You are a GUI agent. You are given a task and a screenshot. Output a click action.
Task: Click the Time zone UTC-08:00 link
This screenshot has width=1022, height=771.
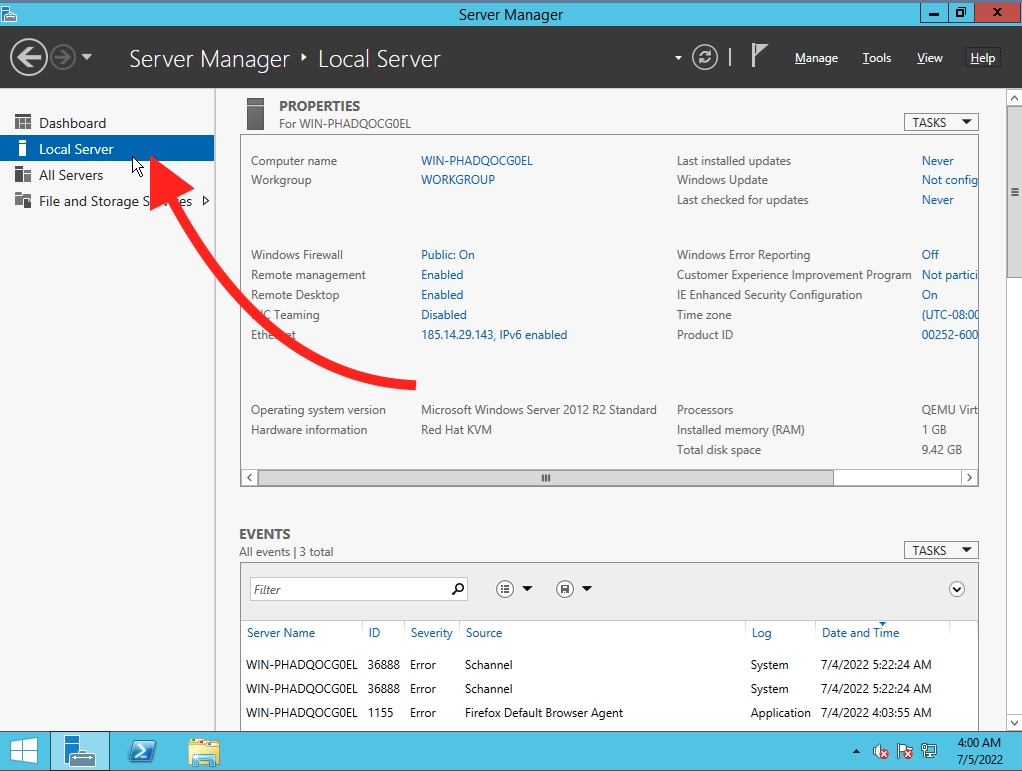950,315
